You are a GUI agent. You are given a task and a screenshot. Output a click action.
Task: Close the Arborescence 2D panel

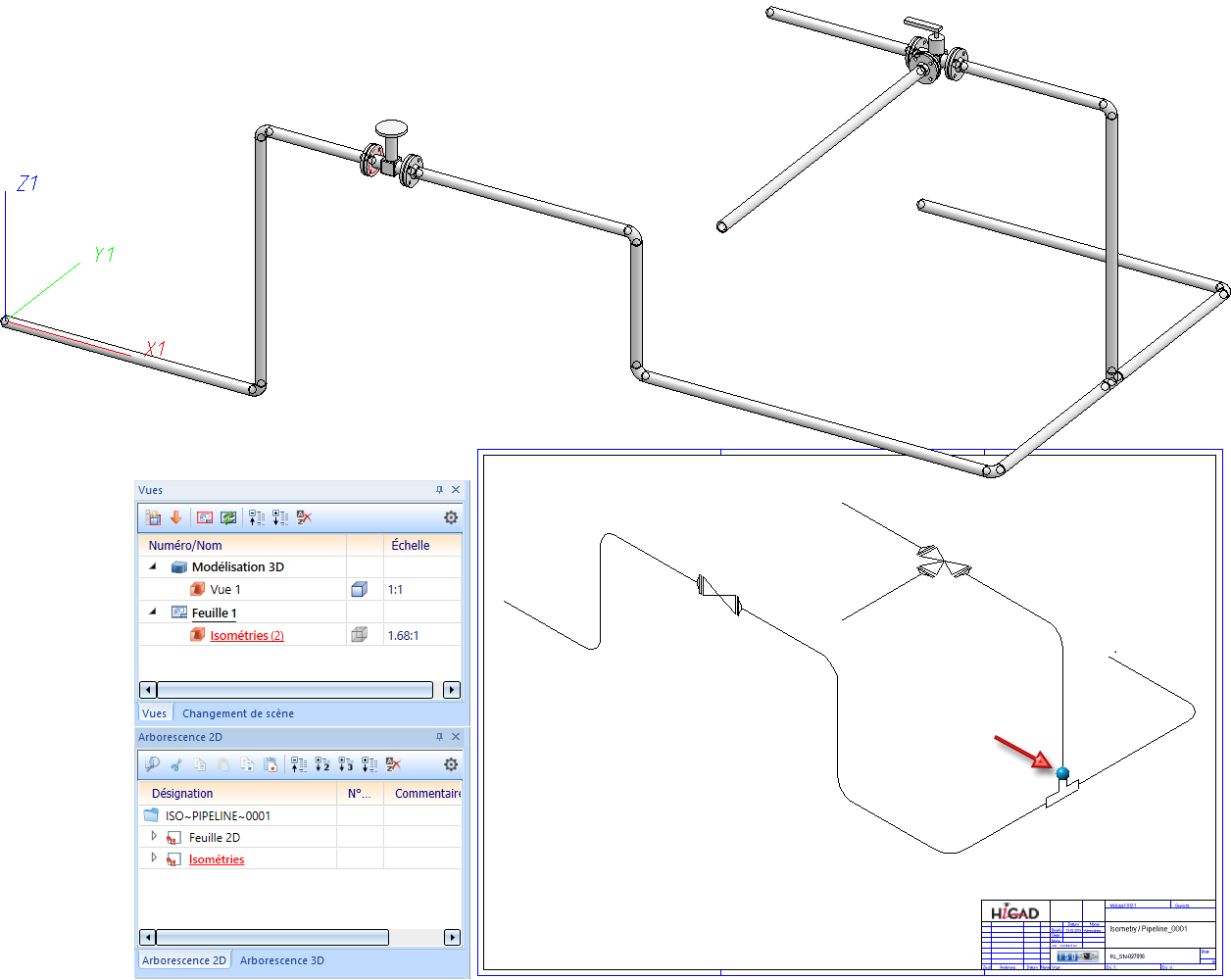[x=456, y=737]
